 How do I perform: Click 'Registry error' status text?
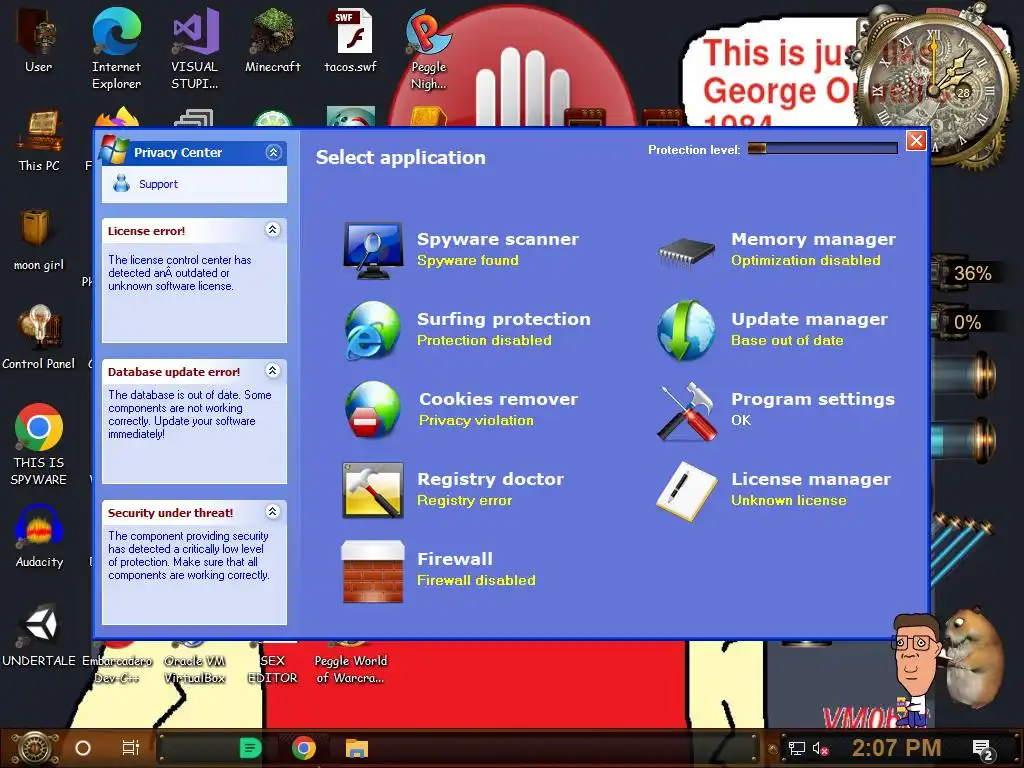(464, 500)
